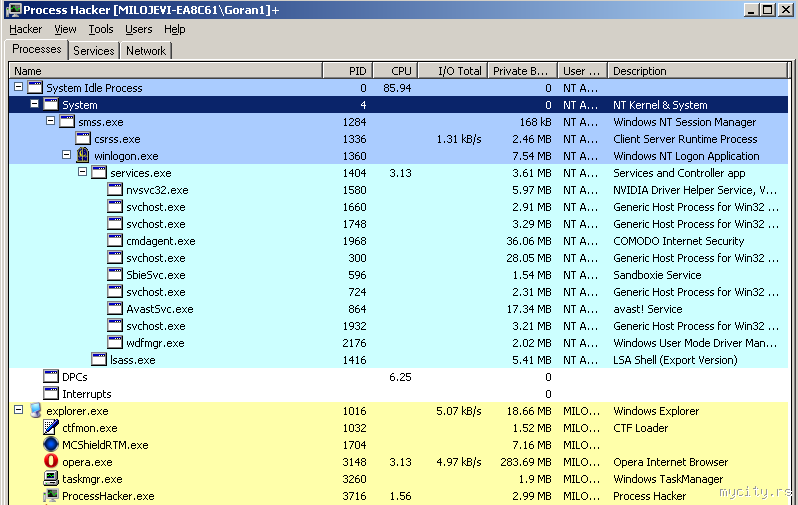Image resolution: width=798 pixels, height=505 pixels.
Task: Open the Help menu
Action: [175, 29]
